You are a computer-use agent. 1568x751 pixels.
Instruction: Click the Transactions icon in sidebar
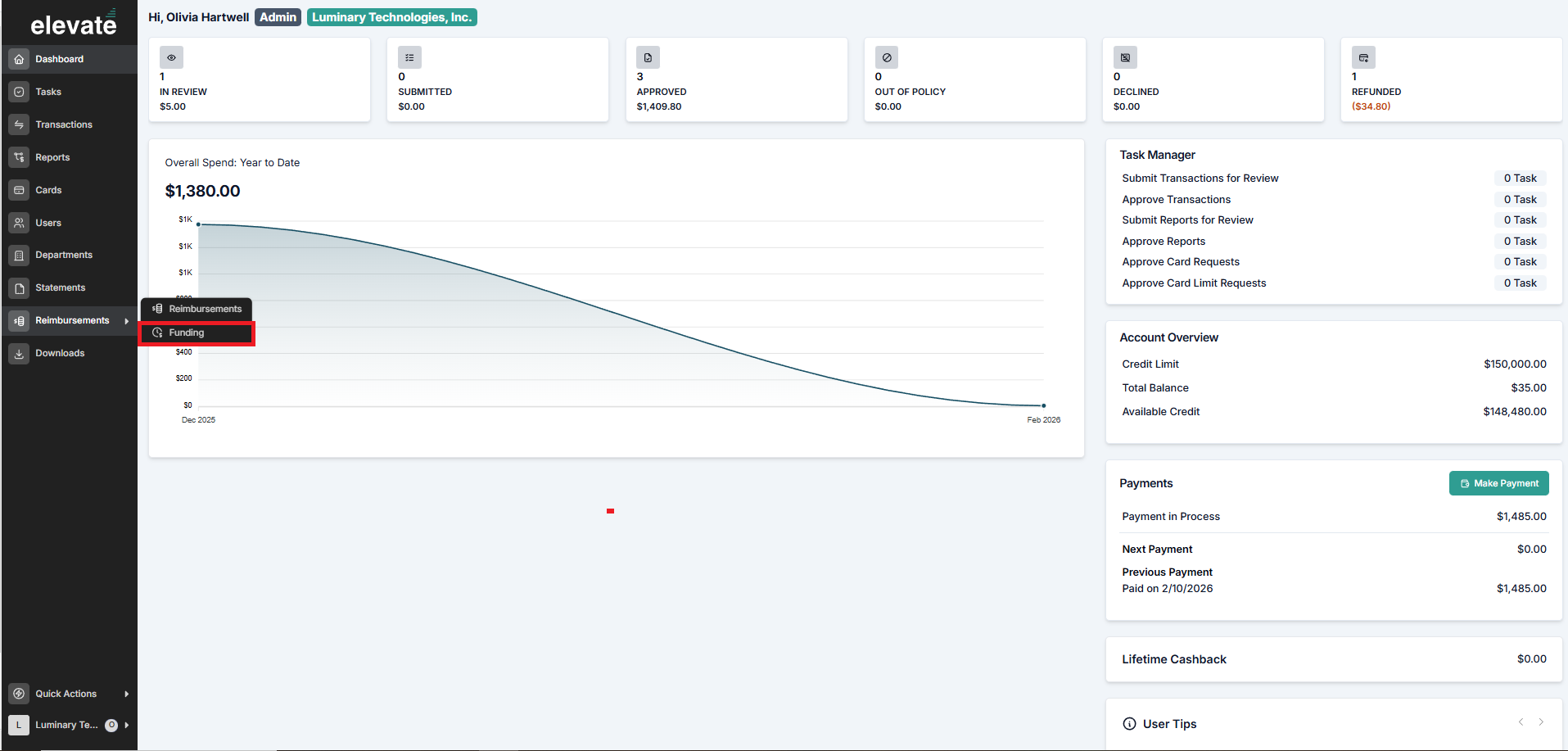pyautogui.click(x=19, y=124)
